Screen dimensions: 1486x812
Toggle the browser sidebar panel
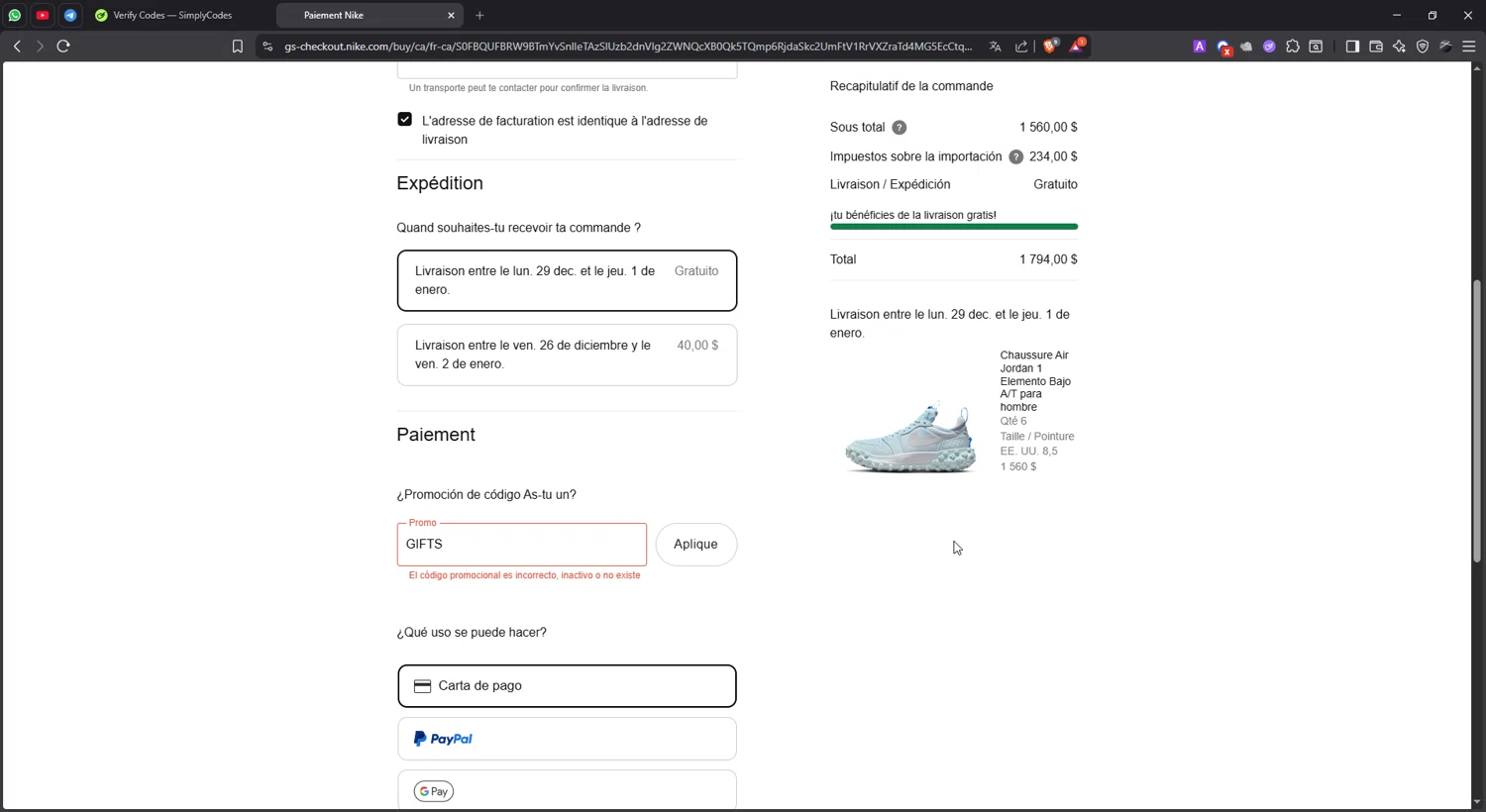pos(1352,47)
